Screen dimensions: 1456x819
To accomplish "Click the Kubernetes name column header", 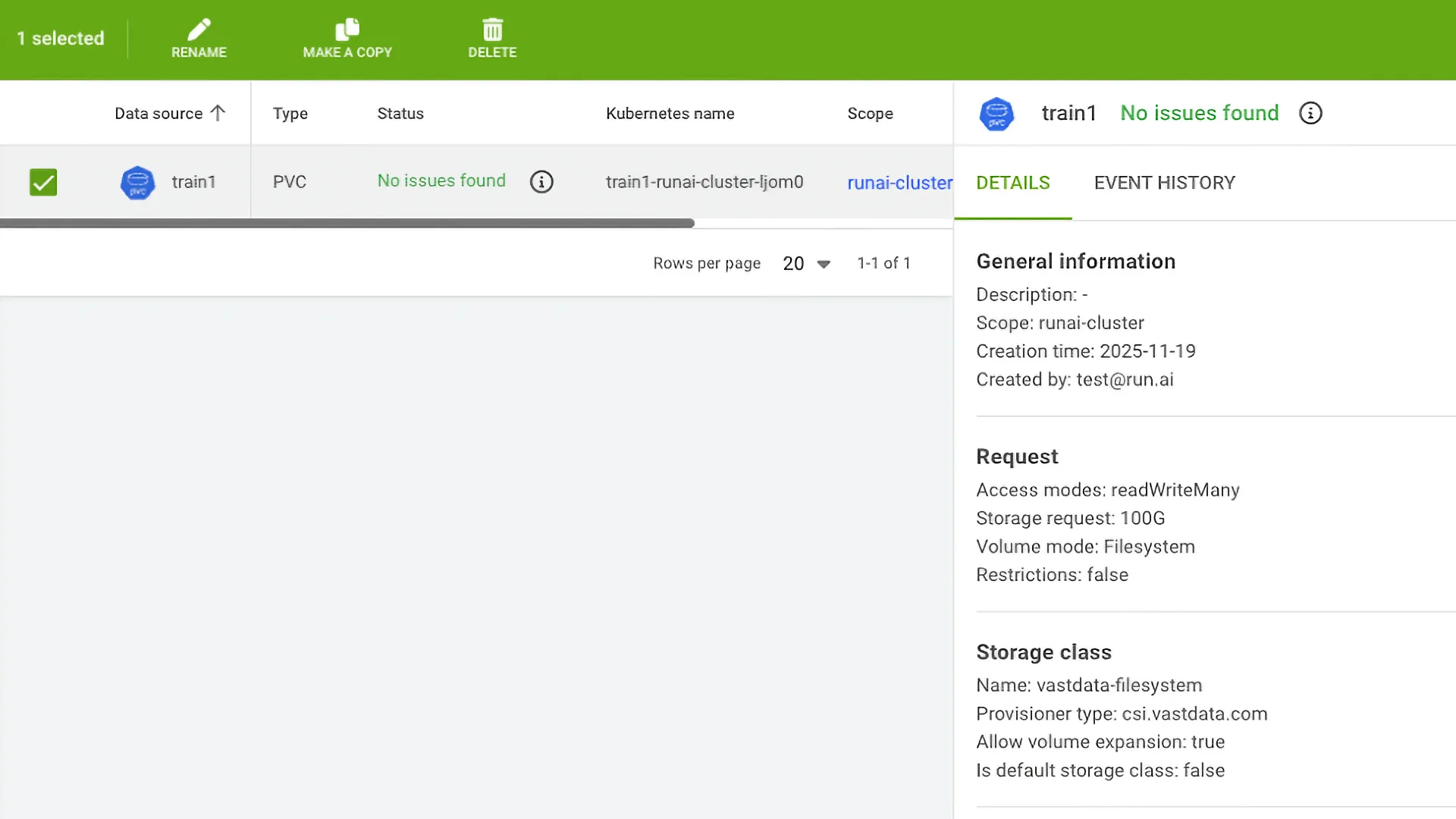I will click(x=670, y=113).
